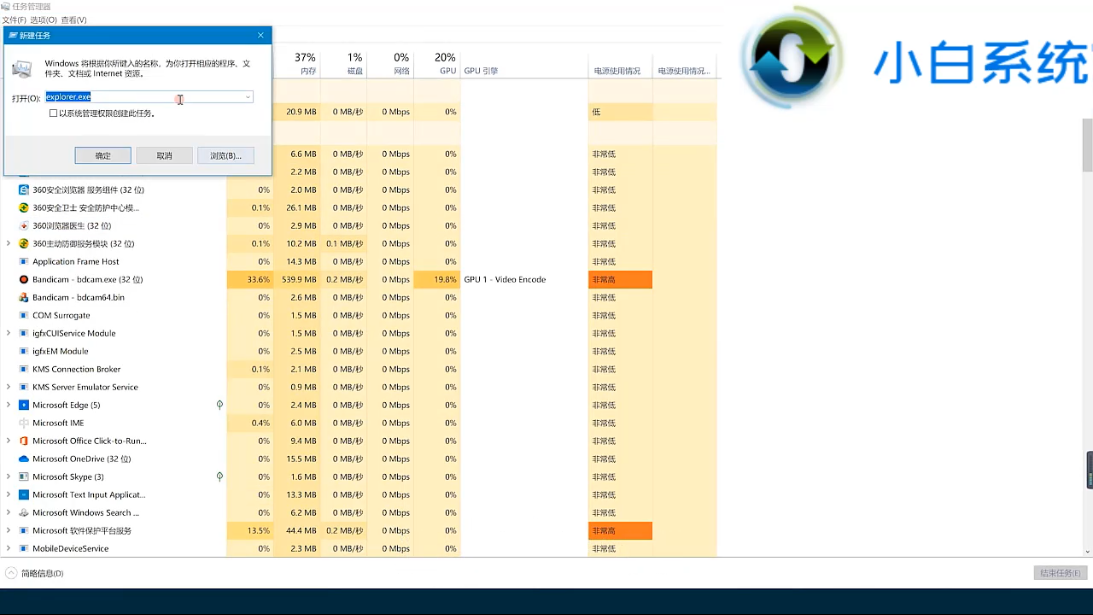Click the Microsoft Skype process icon
Screen dimensions: 1093x615
coord(24,477)
